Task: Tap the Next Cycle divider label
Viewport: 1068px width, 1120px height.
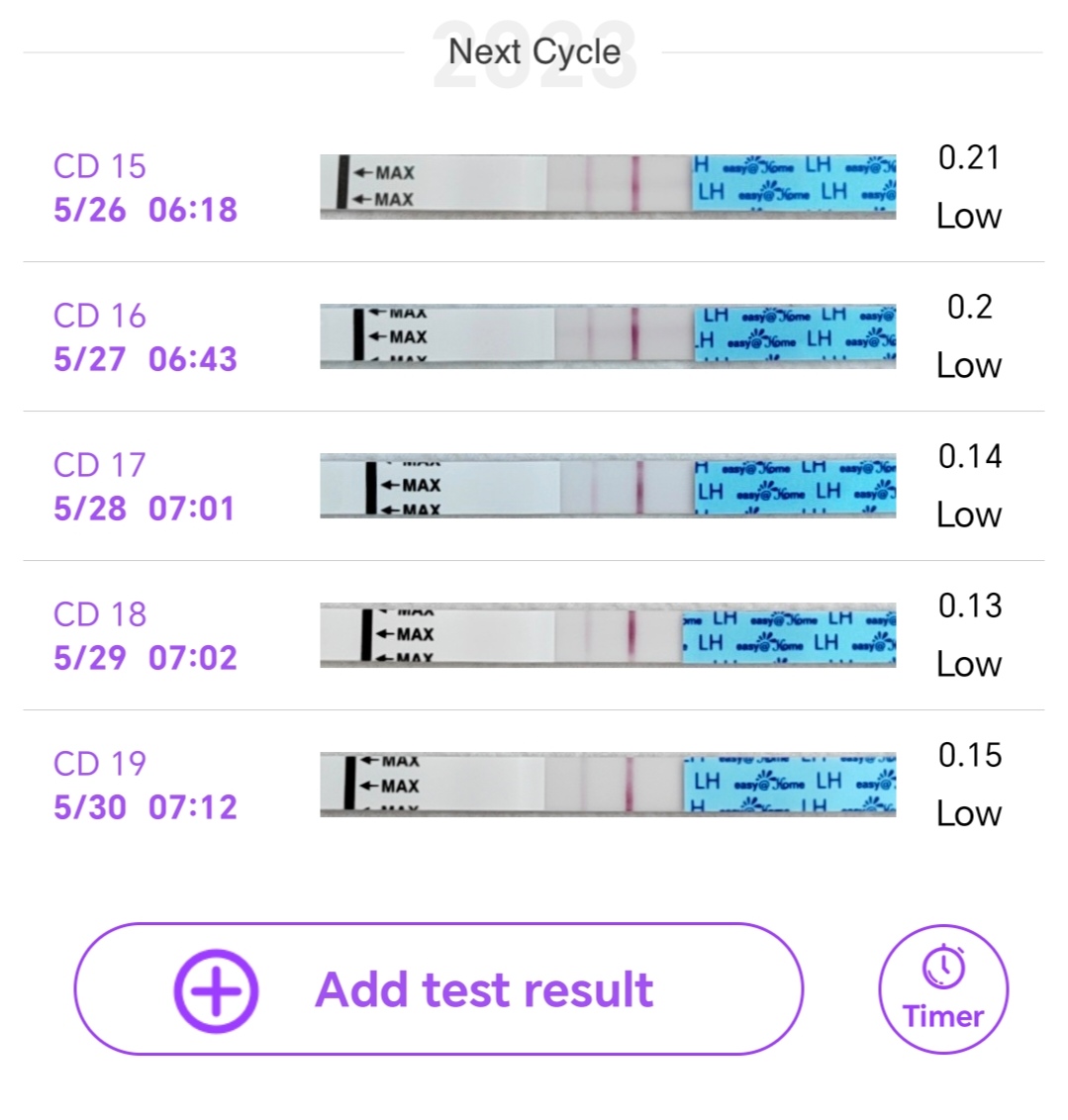Action: click(534, 51)
